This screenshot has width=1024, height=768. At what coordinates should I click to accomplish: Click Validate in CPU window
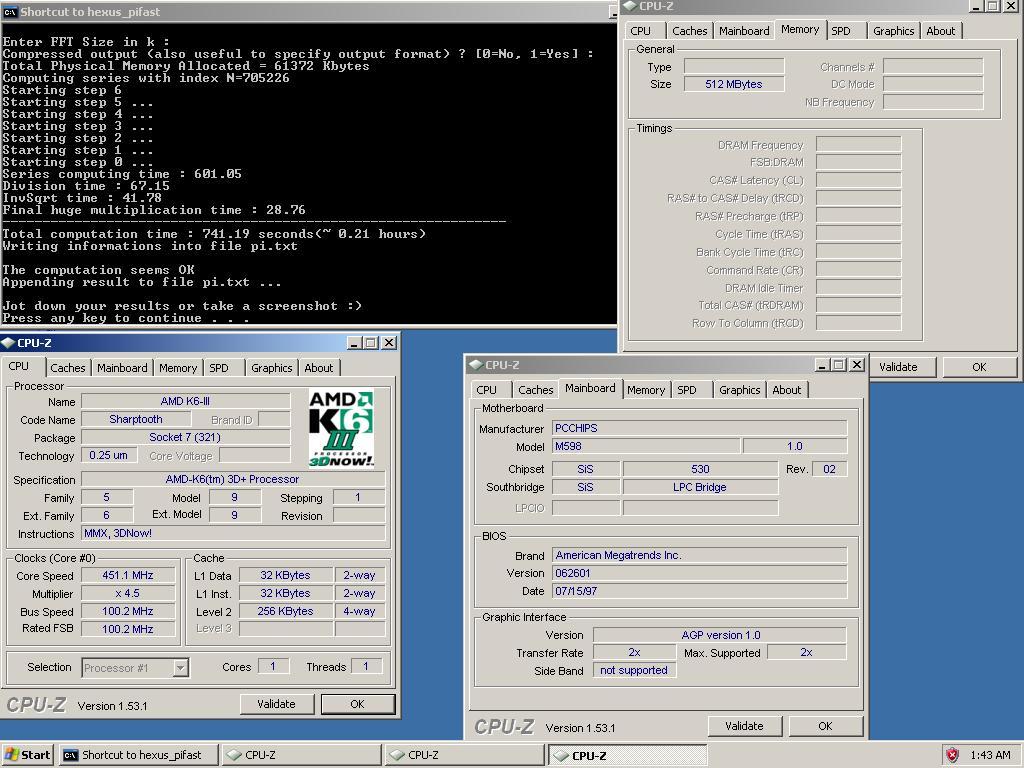(277, 704)
